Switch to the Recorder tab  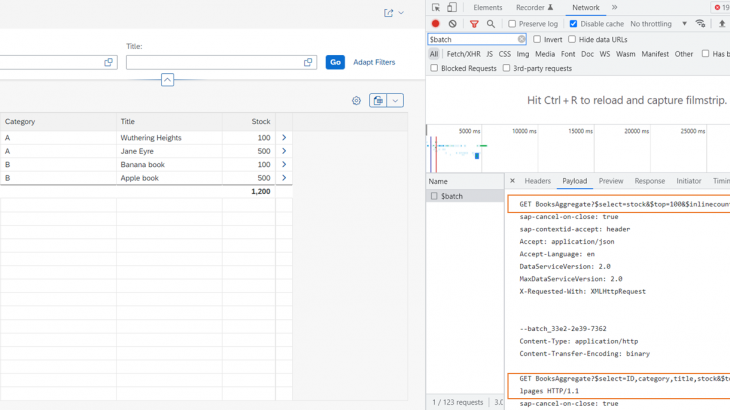click(x=534, y=7)
